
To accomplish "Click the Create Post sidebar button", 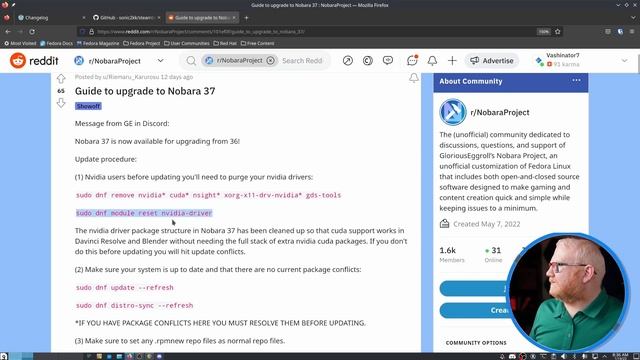I will [x=474, y=310].
